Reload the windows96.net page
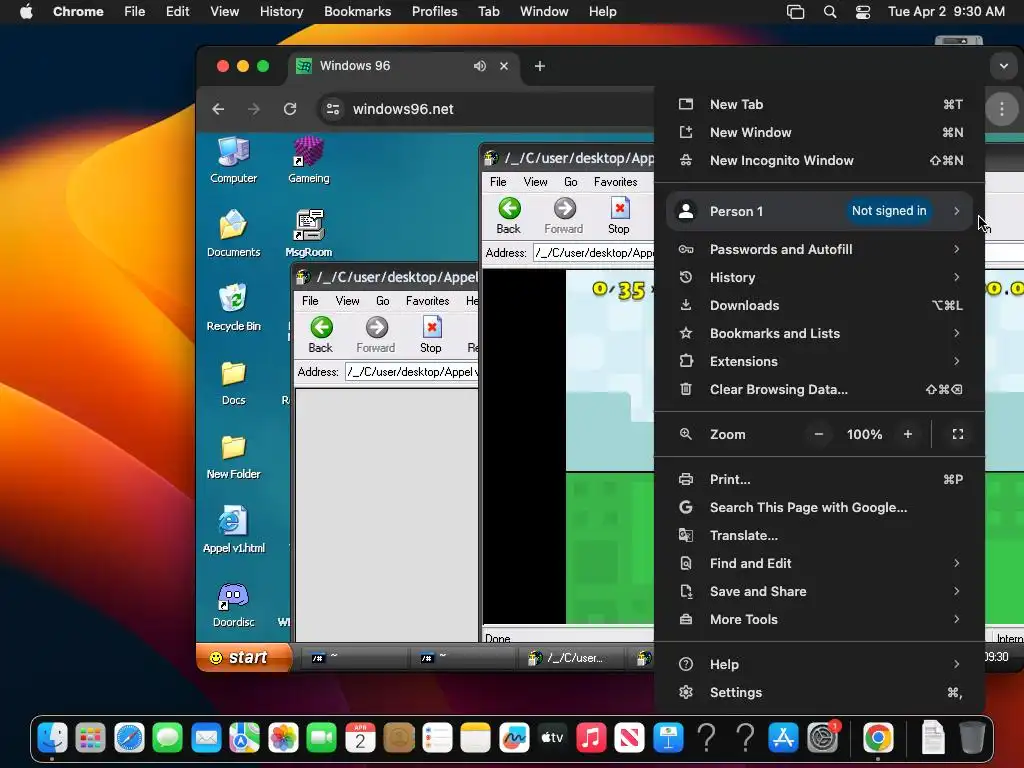The height and width of the screenshot is (768, 1024). pos(290,109)
